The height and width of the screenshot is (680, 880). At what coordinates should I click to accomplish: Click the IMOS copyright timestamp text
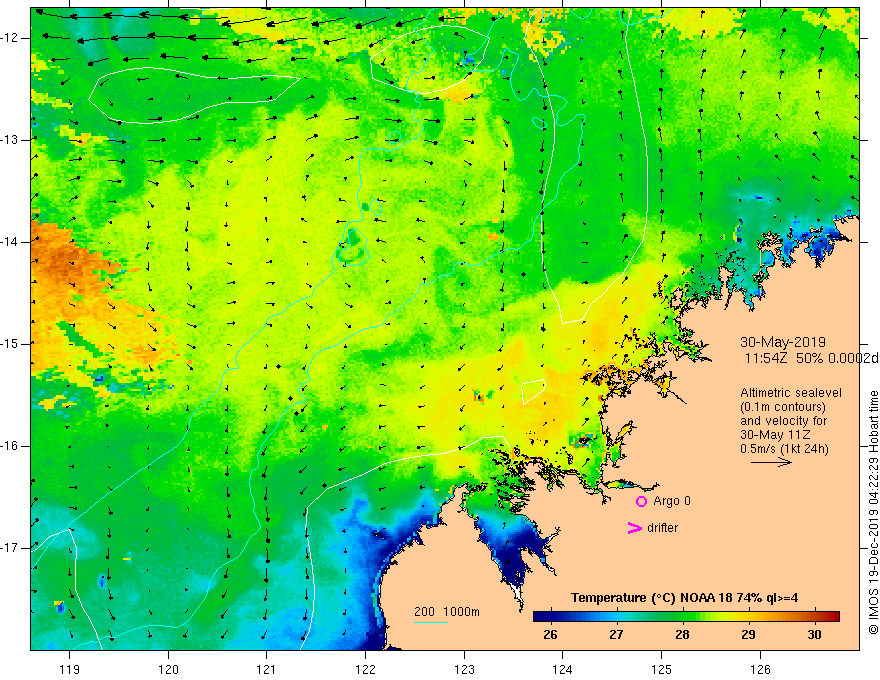point(873,513)
